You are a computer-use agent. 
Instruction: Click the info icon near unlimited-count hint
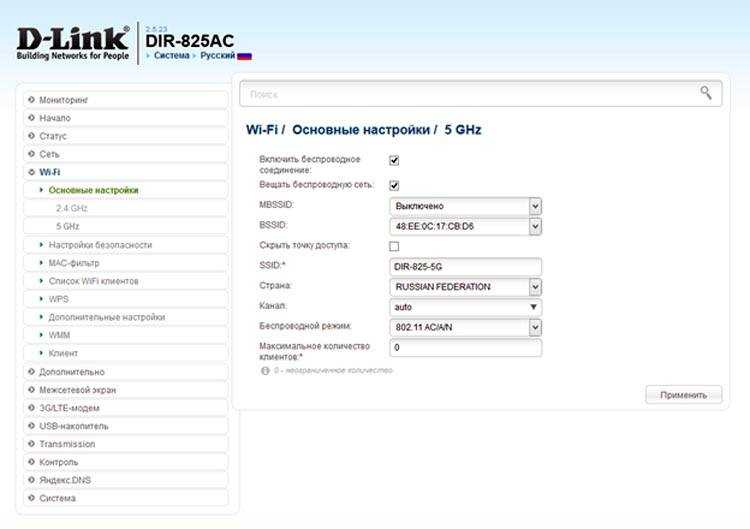pos(265,371)
